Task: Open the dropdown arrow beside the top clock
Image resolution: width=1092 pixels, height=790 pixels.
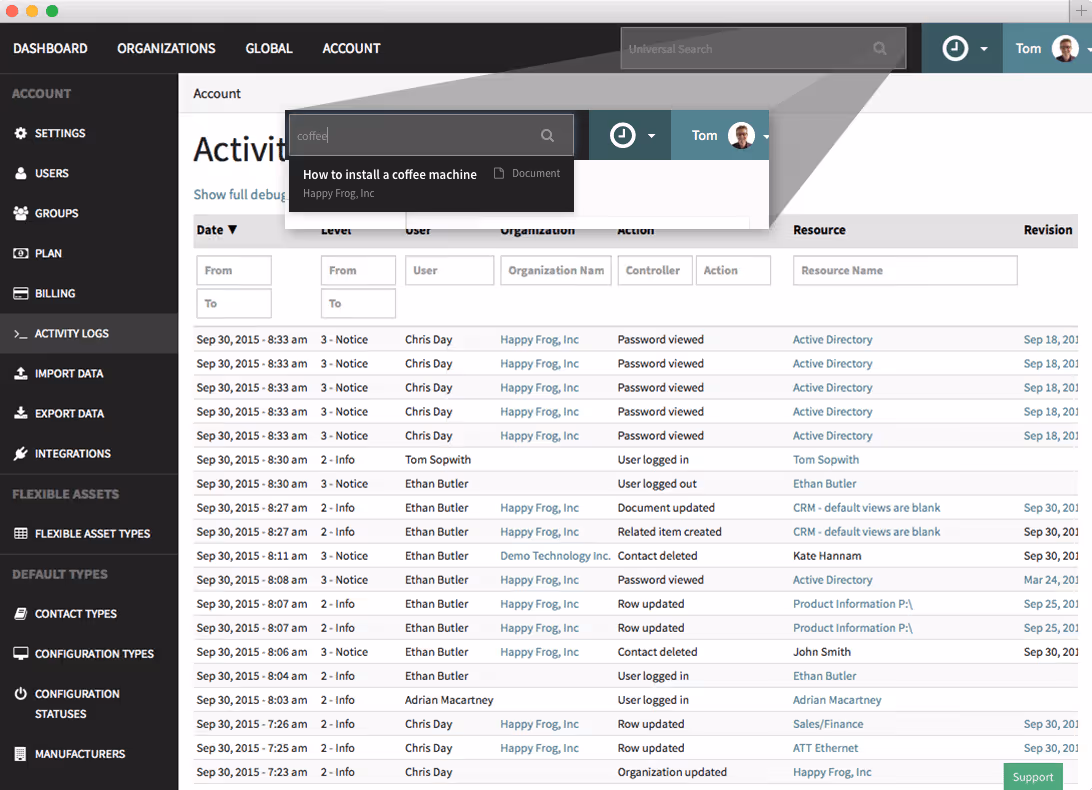Action: coord(984,49)
